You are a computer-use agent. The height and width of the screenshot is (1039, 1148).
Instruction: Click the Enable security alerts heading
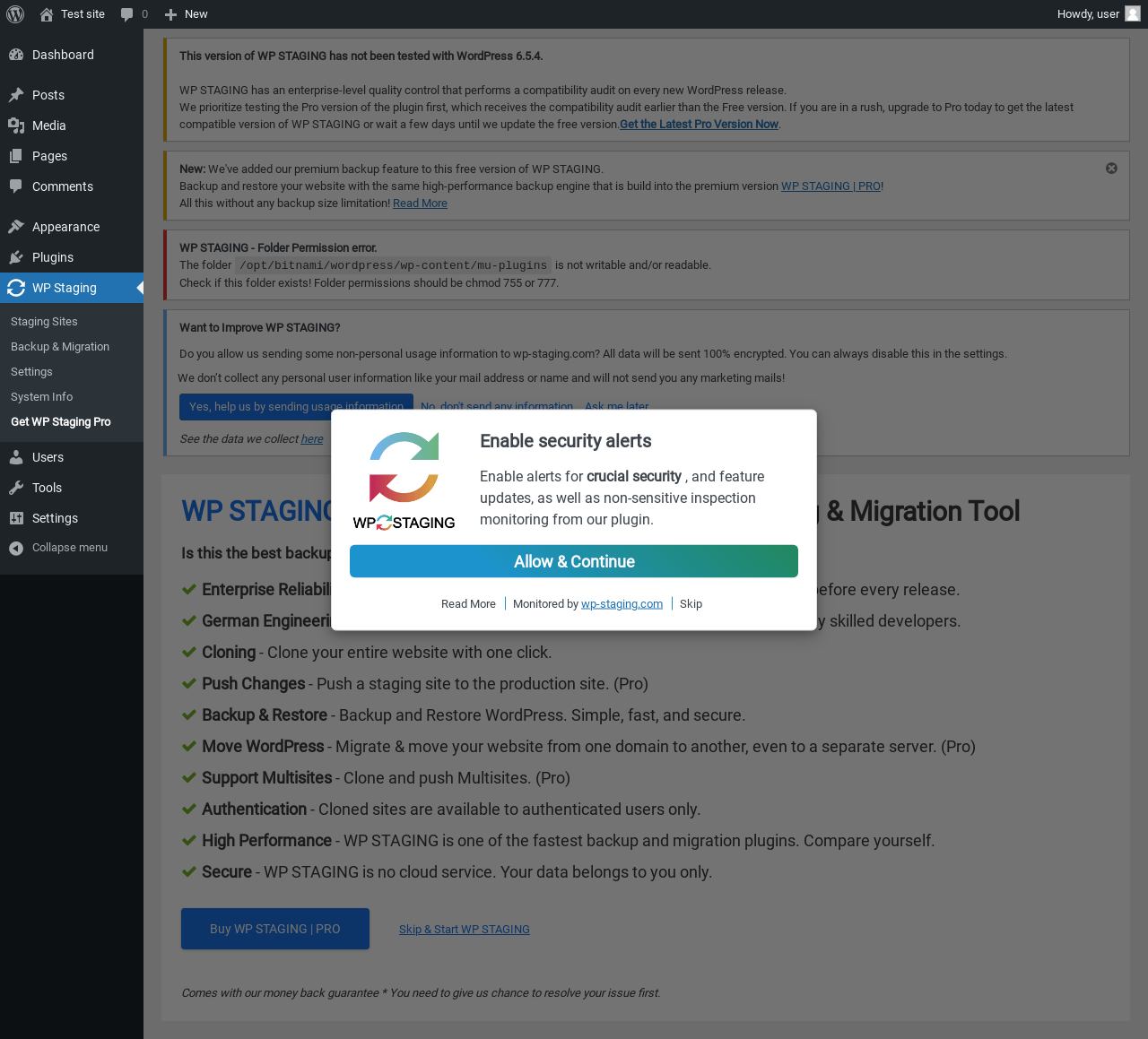[566, 441]
